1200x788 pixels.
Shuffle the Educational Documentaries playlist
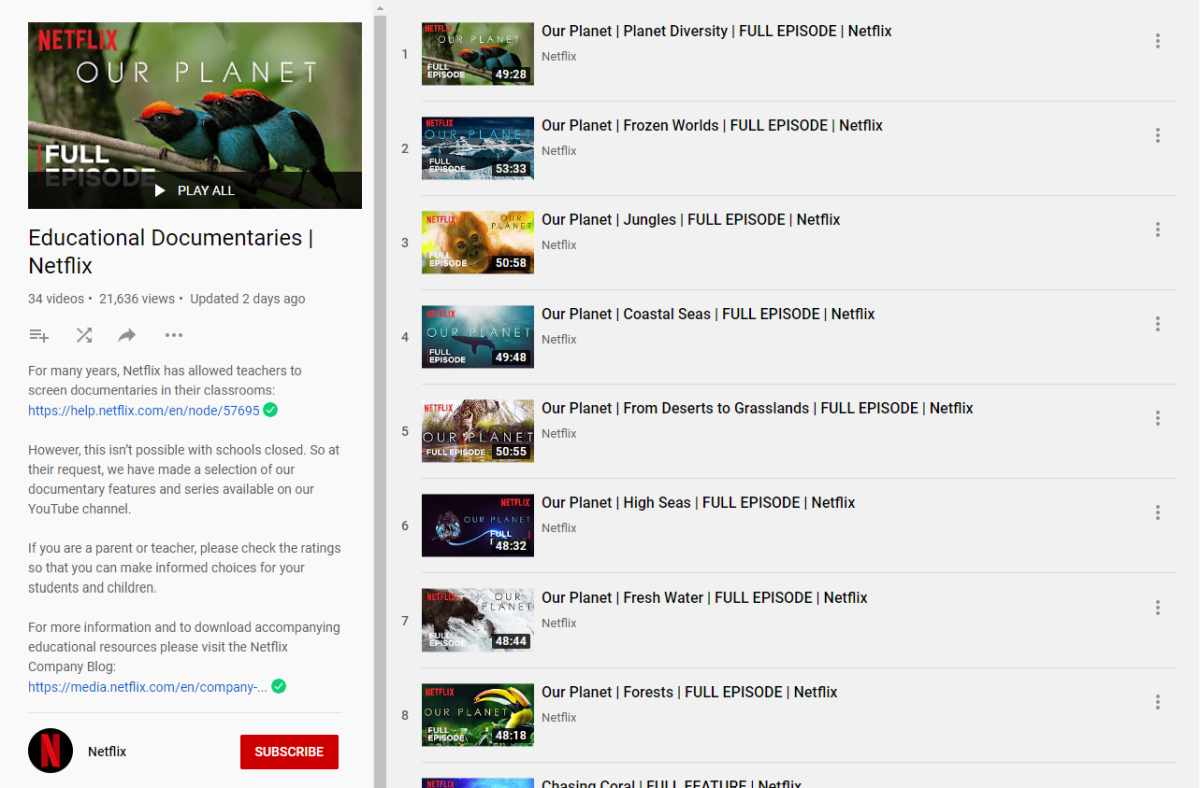point(84,335)
